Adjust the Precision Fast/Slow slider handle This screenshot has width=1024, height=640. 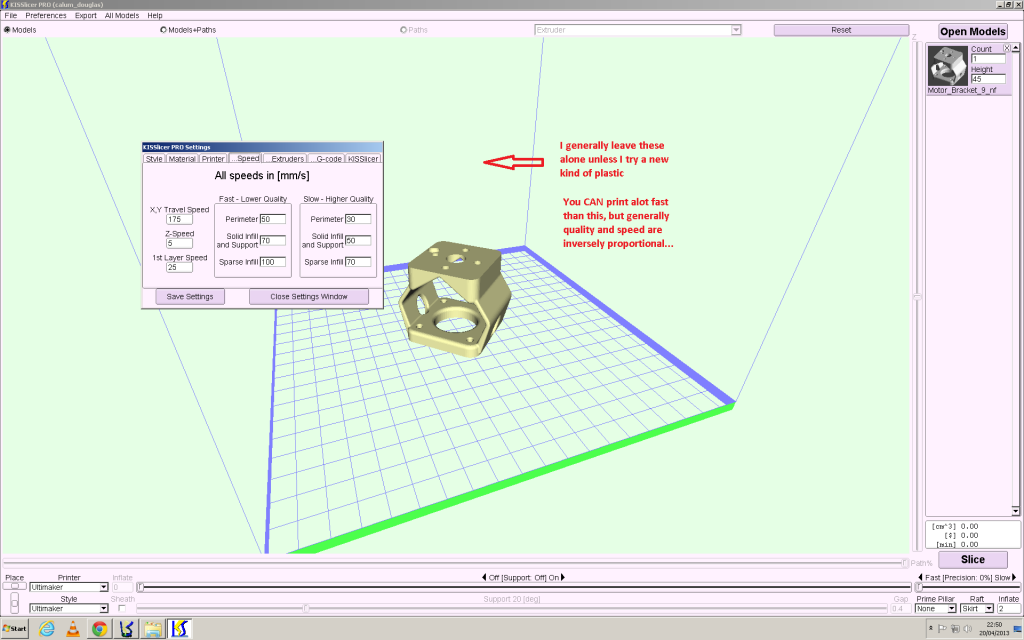coord(919,587)
